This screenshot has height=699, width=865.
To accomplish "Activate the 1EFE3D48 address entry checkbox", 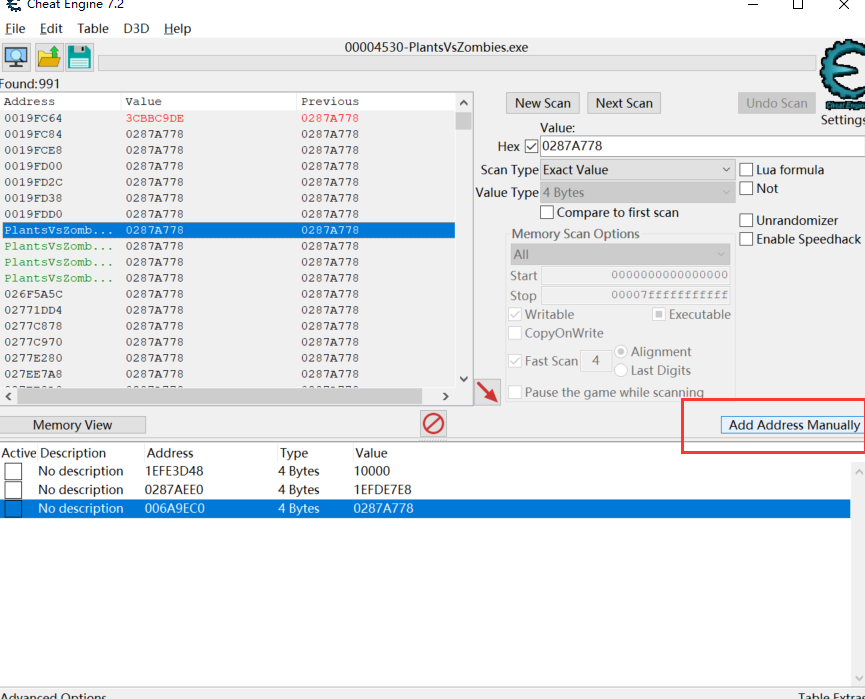I will (x=13, y=471).
